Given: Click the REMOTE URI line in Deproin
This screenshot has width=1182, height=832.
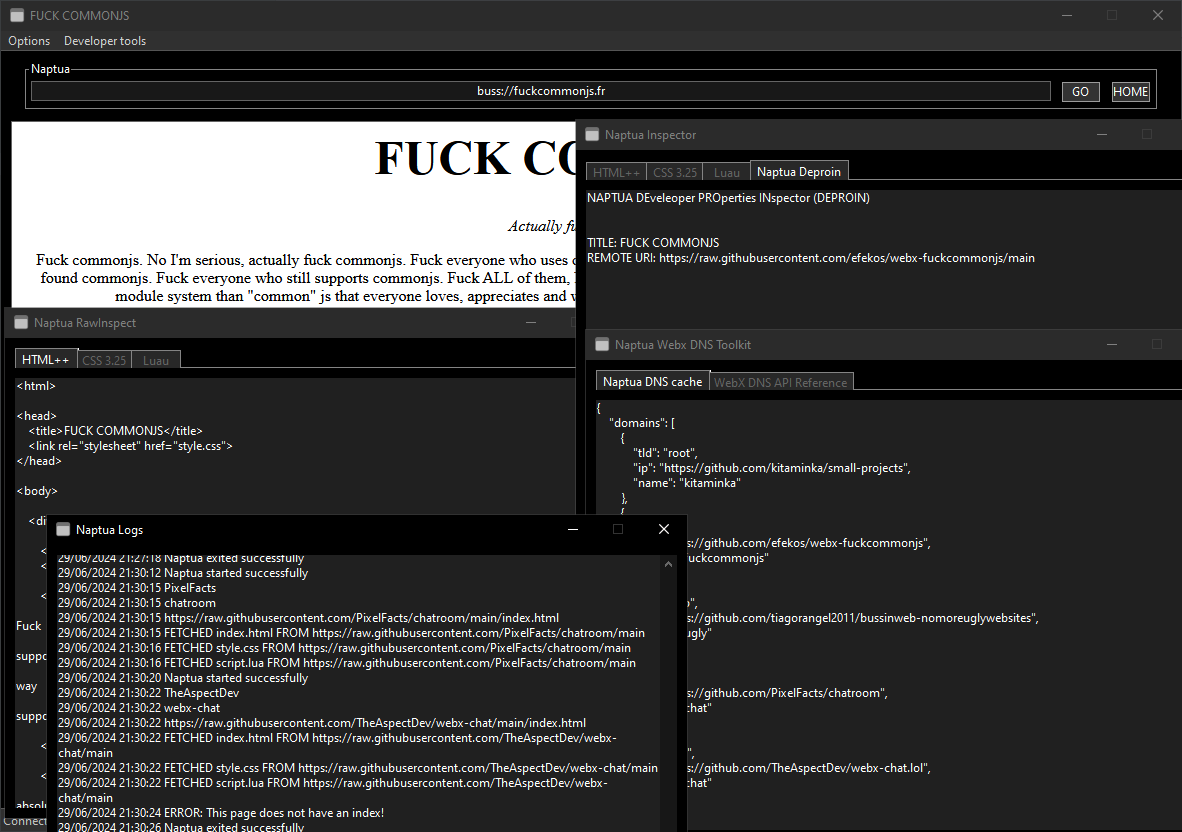Looking at the screenshot, I should [x=810, y=258].
